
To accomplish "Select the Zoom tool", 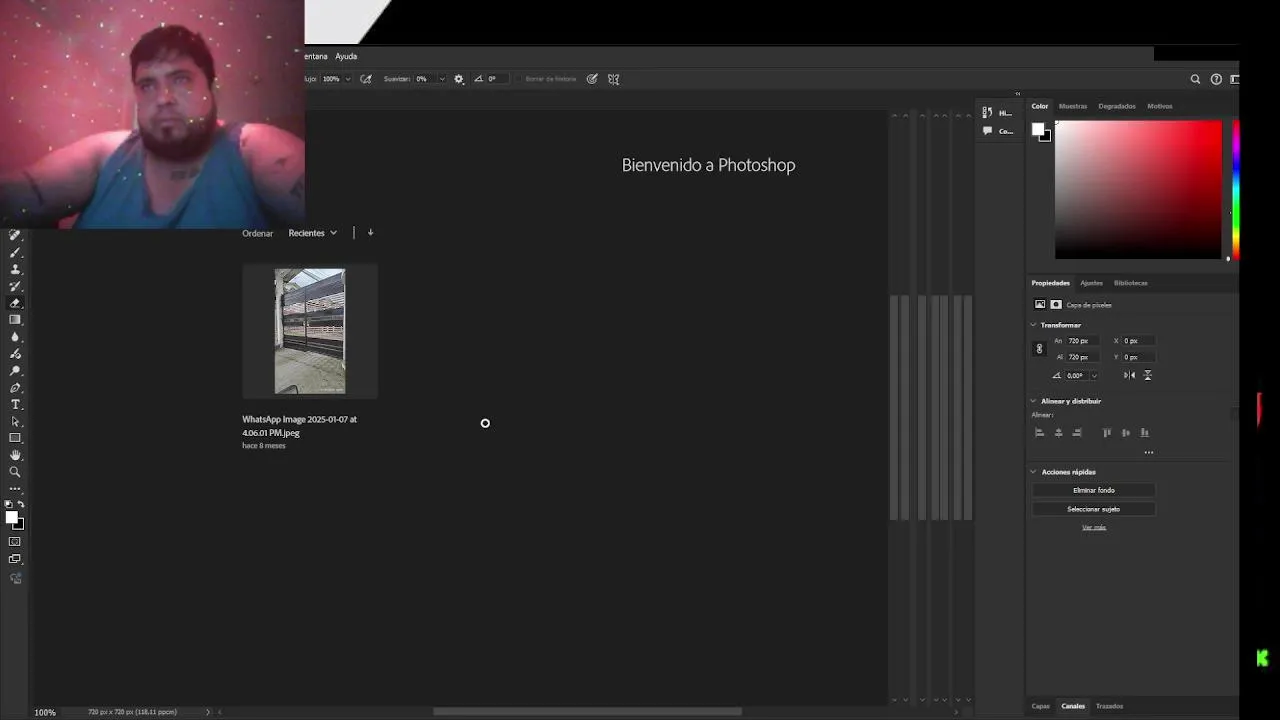I will pos(15,472).
